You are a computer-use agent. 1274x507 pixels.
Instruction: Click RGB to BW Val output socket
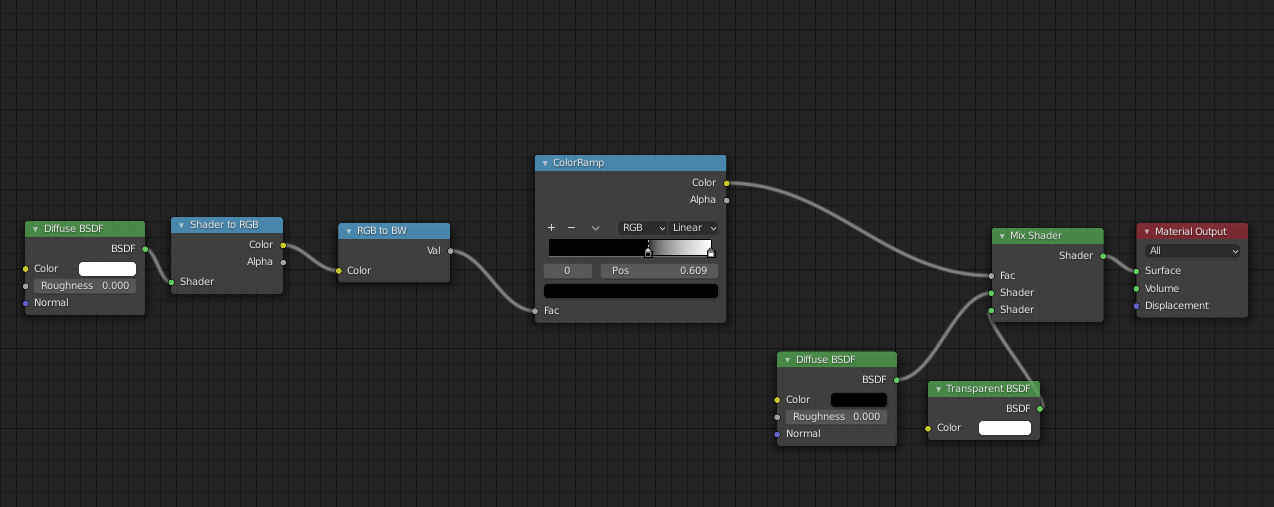451,251
